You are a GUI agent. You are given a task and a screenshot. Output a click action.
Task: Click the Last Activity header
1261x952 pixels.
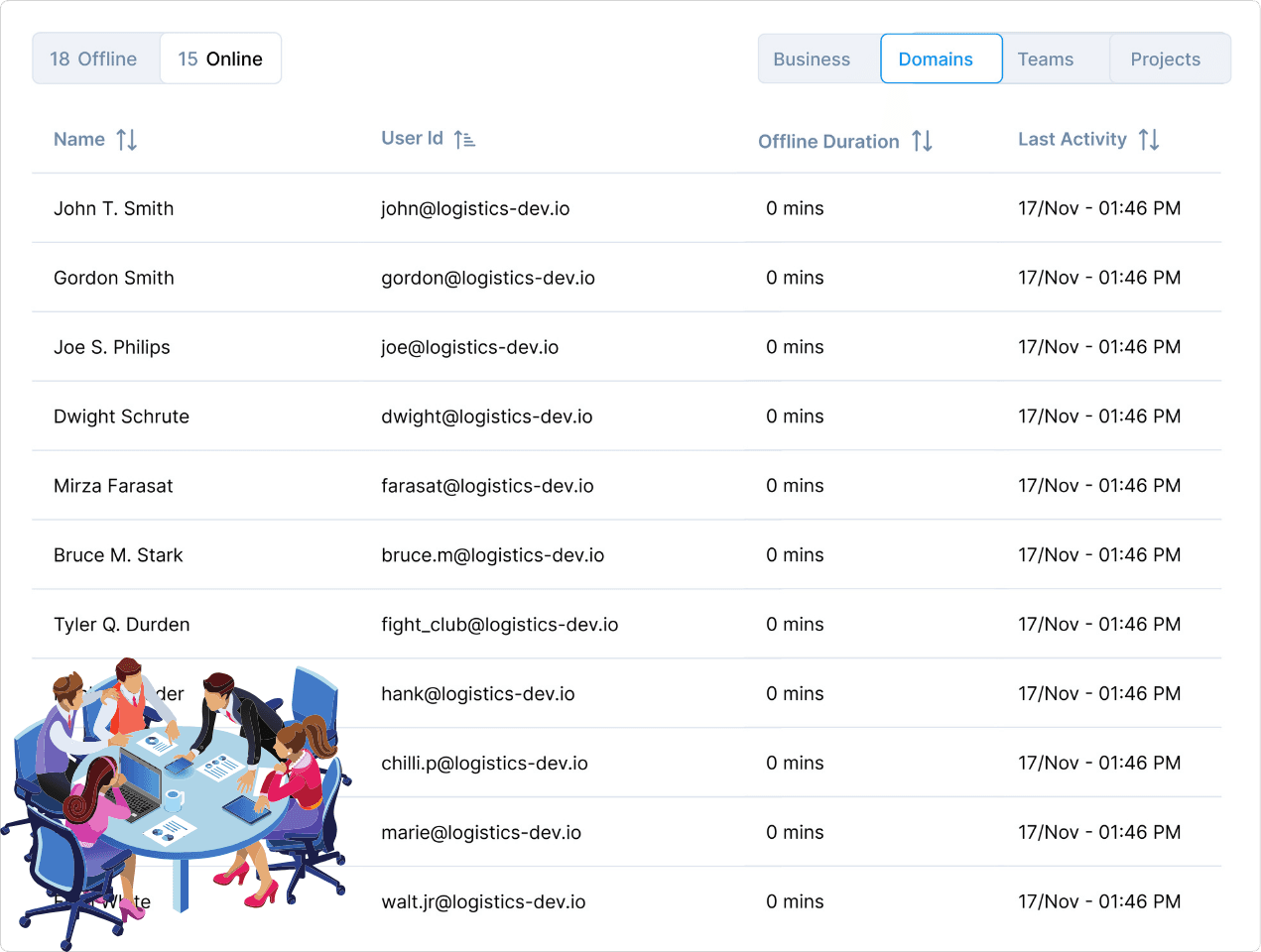[x=1072, y=140]
